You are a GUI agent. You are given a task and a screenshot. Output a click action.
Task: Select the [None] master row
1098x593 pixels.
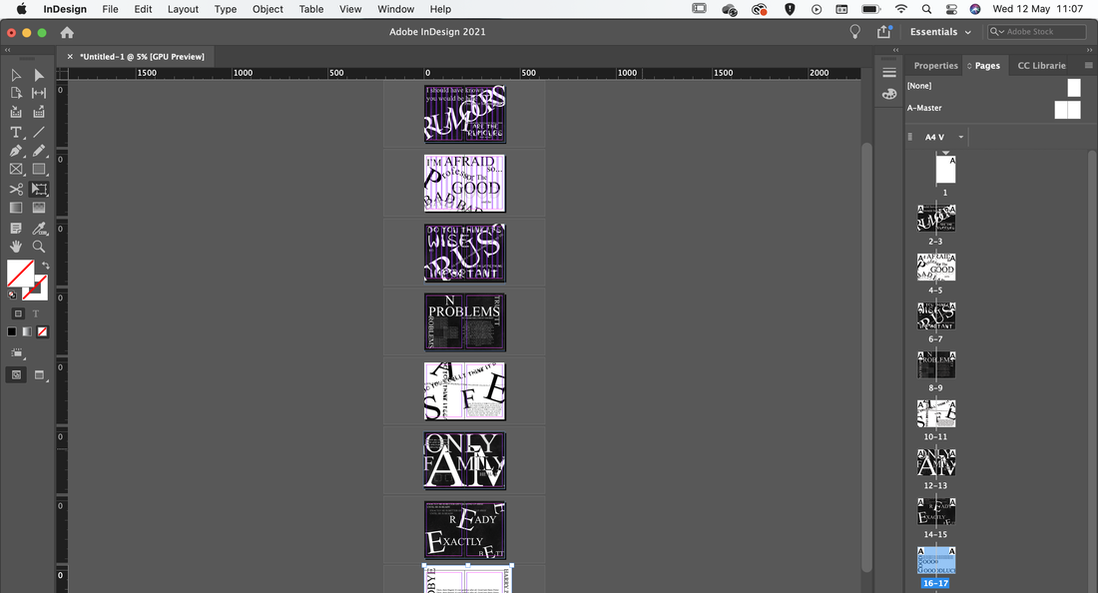click(x=994, y=86)
